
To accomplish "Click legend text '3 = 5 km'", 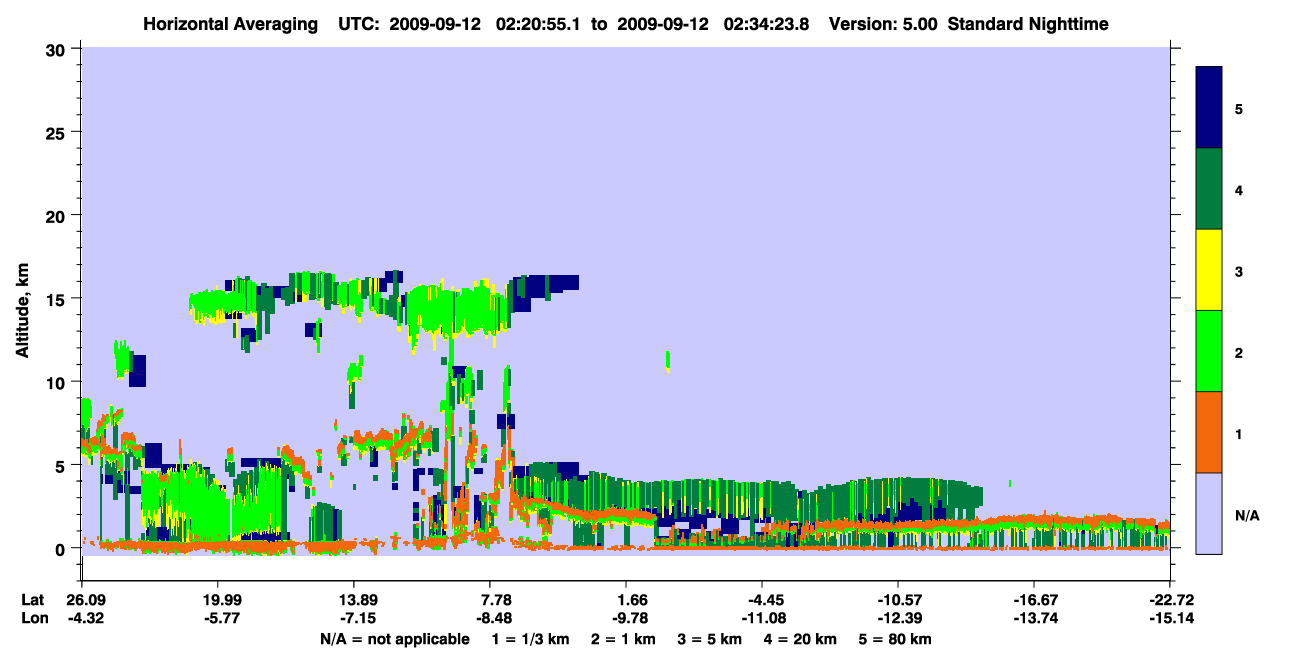I will pos(711,639).
